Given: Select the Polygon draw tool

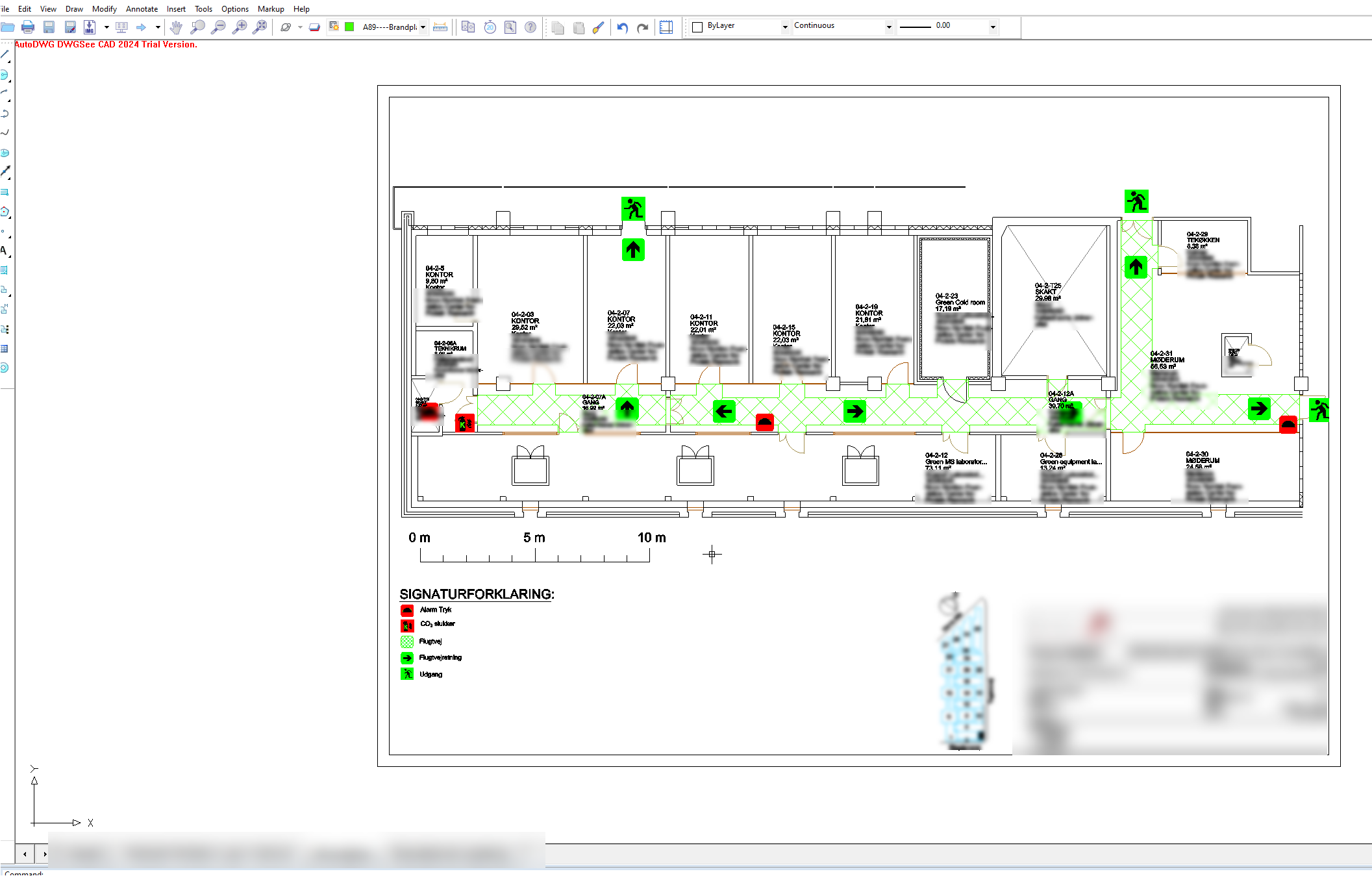Looking at the screenshot, I should click(5, 212).
